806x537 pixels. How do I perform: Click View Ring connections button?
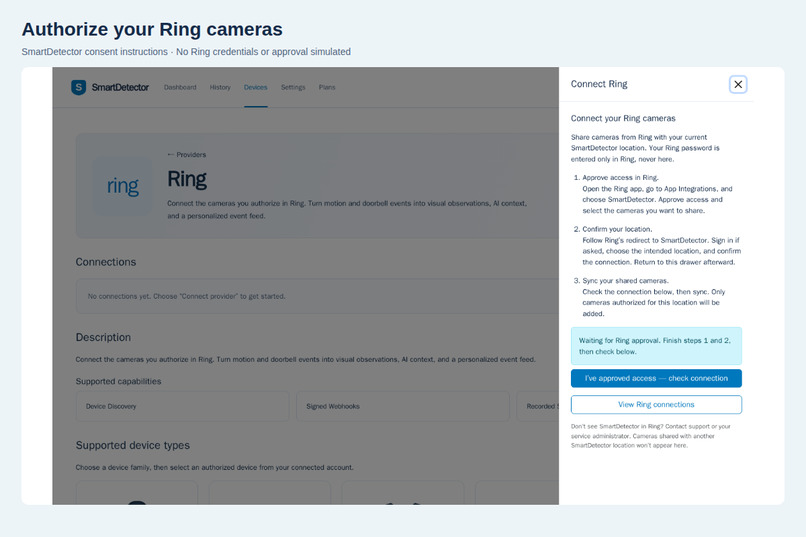click(x=656, y=404)
